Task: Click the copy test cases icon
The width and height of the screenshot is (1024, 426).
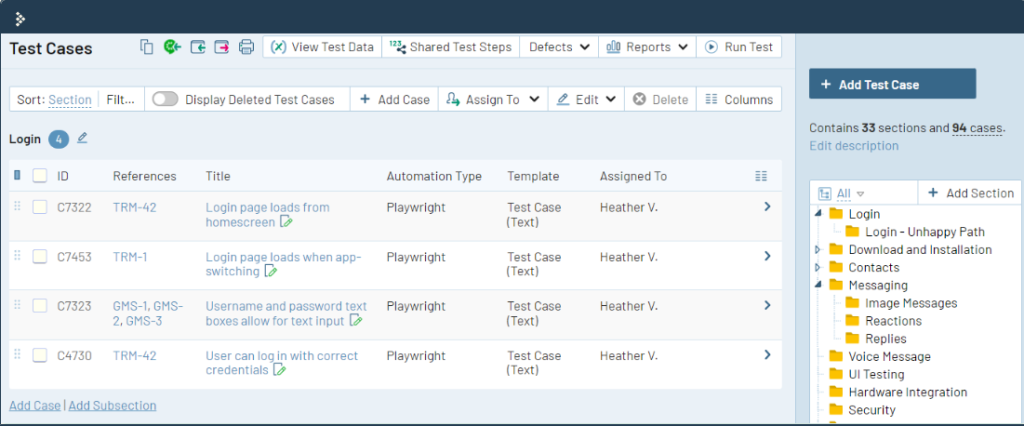Action: 146,47
